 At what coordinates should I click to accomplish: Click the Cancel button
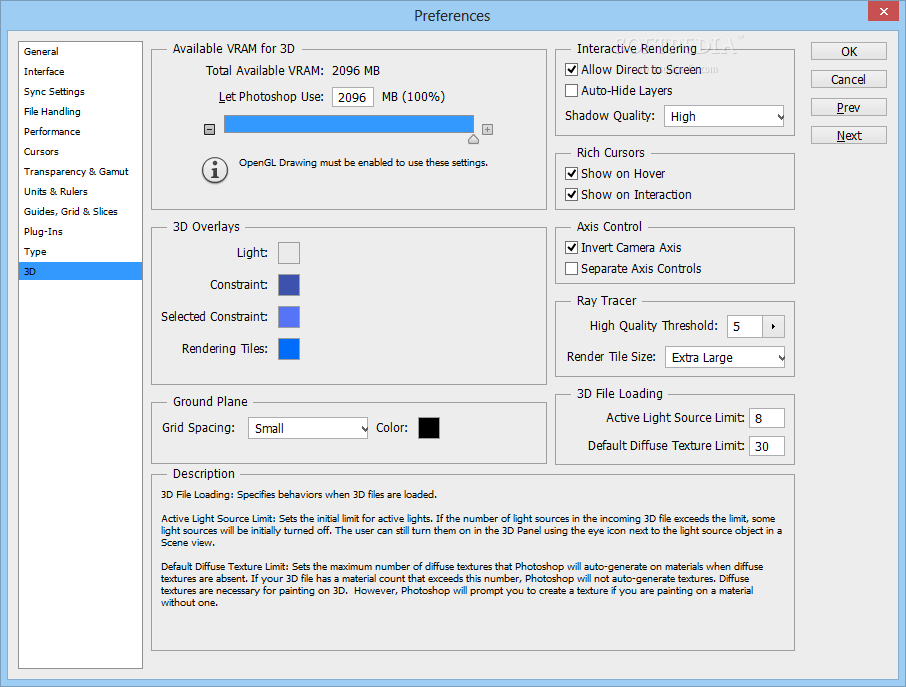coord(848,79)
